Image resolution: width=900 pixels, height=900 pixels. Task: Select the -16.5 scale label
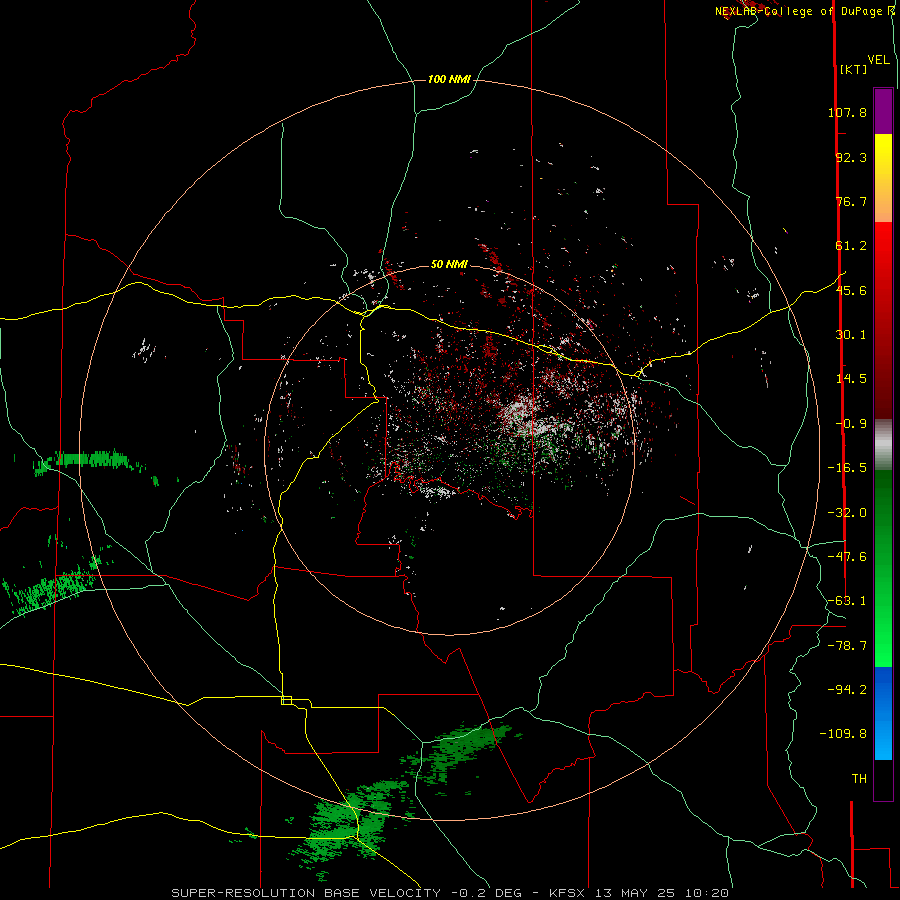click(847, 468)
